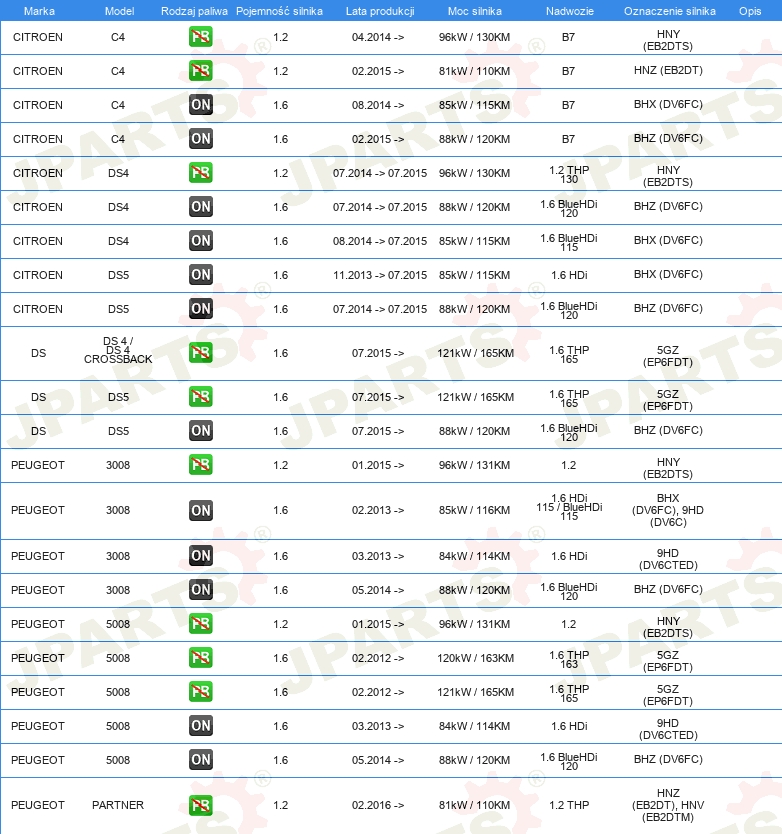Screen dimensions: 782x834
Task: Click the 08.2014 -> date in C4 row
Action: click(378, 105)
